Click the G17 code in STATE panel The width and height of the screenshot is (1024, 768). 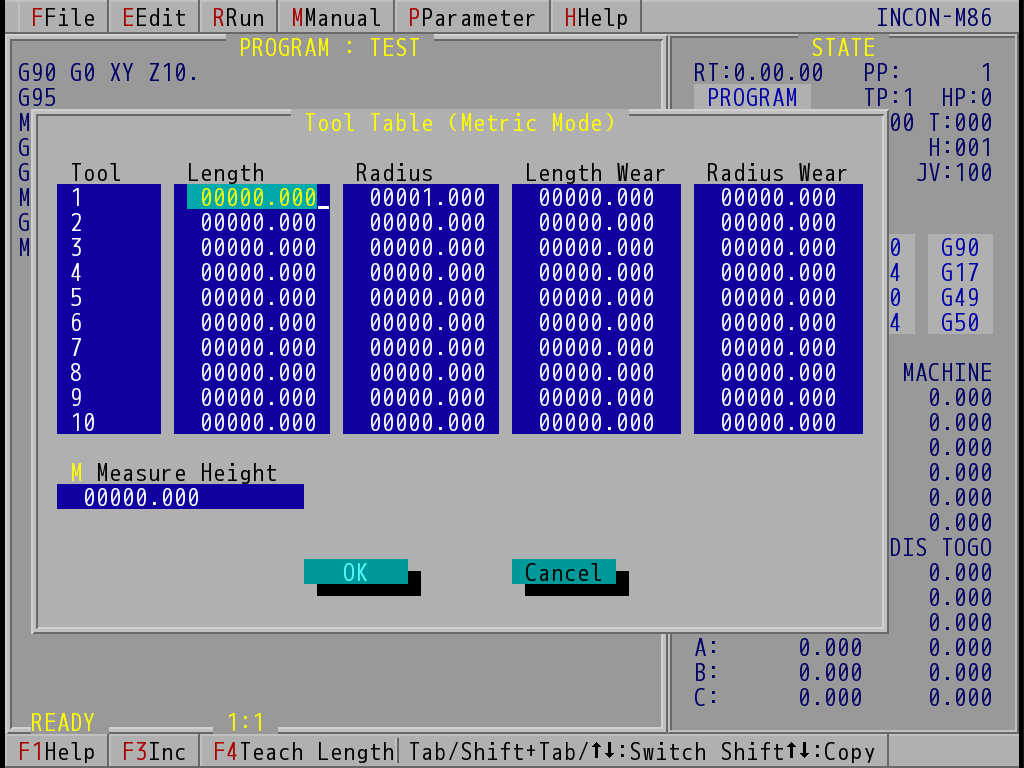coord(960,272)
